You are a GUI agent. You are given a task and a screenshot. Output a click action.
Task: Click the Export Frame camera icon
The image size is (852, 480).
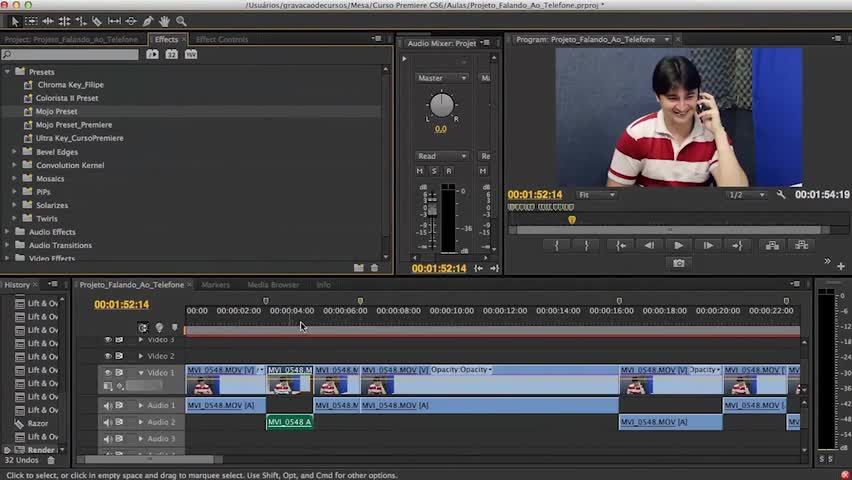(x=679, y=263)
